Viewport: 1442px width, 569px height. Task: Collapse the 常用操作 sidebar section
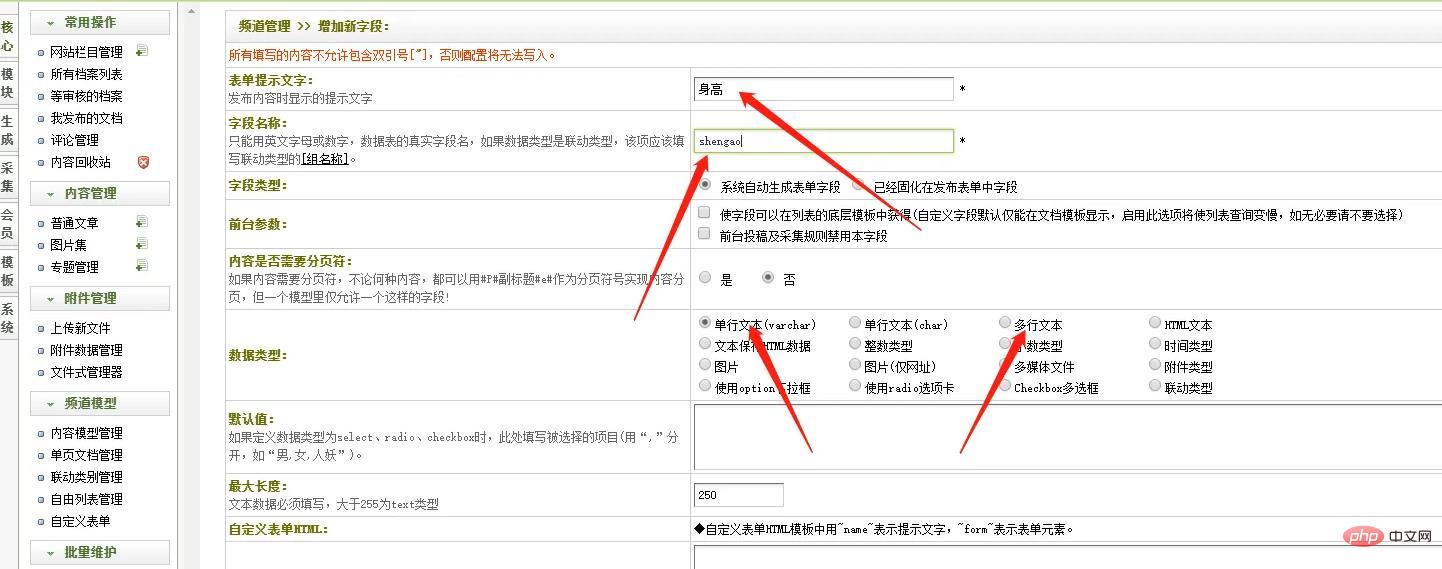pos(100,22)
